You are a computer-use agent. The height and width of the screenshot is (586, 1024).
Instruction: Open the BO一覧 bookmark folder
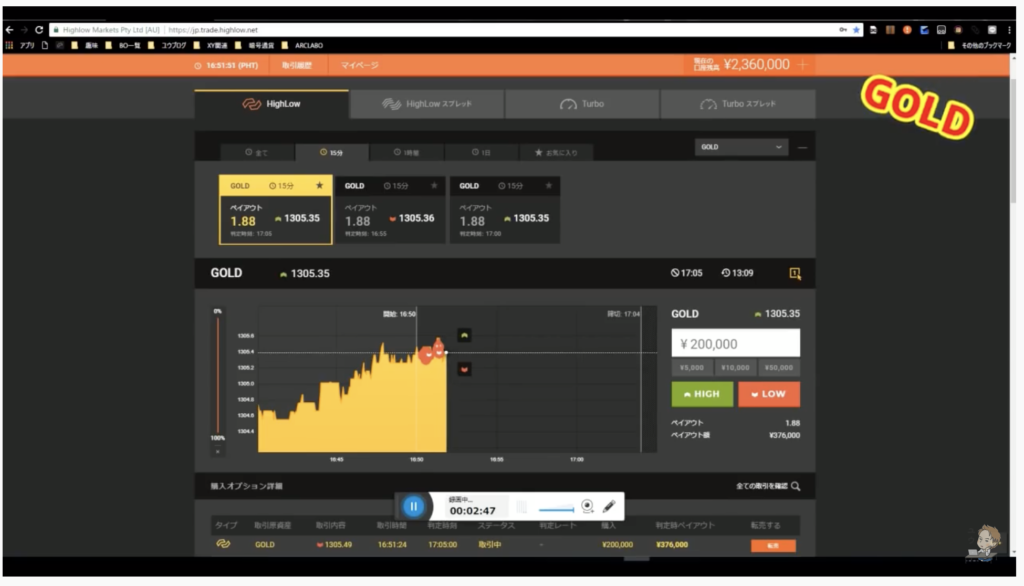[x=123, y=46]
